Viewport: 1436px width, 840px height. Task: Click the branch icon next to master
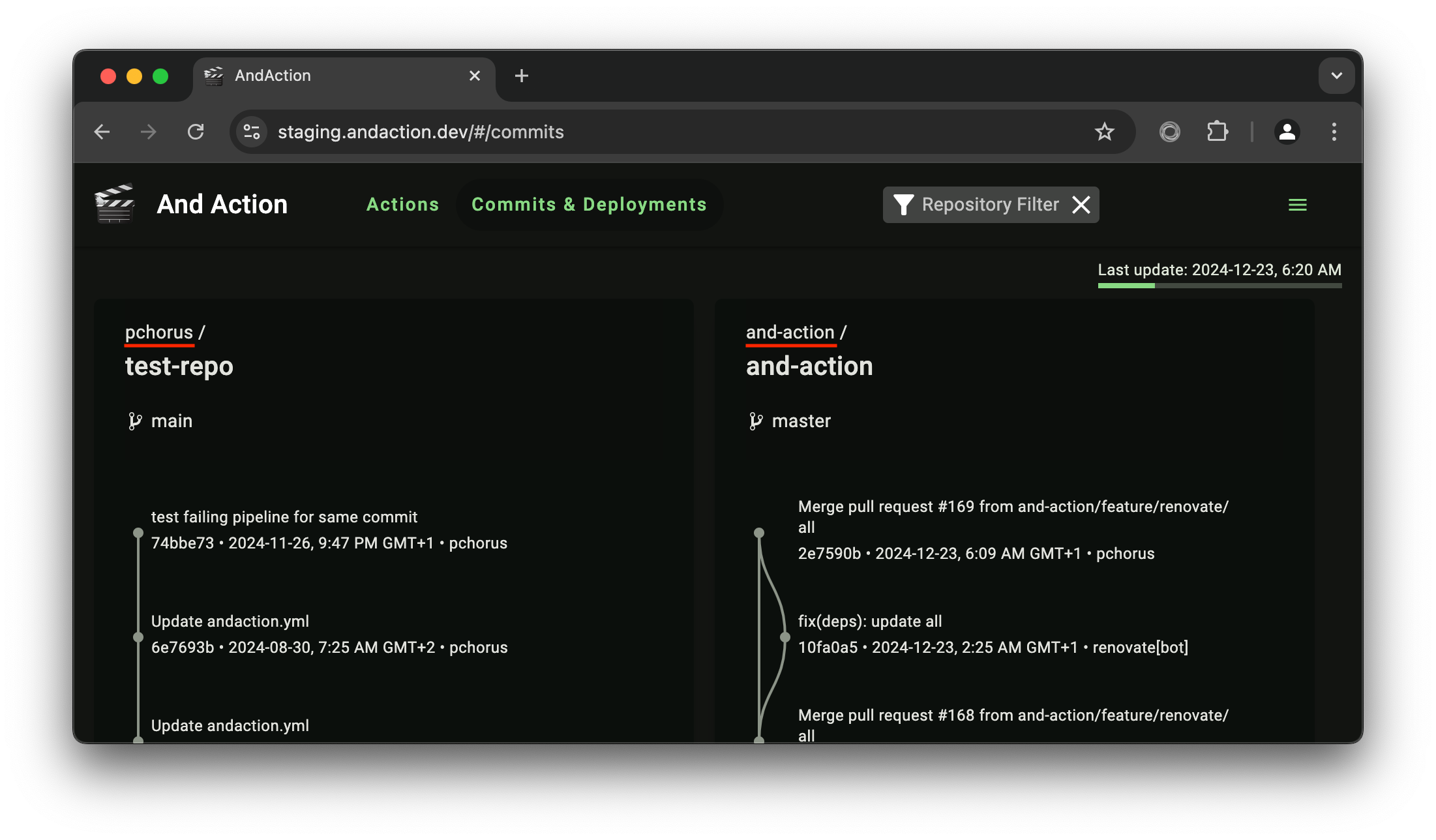click(x=756, y=421)
